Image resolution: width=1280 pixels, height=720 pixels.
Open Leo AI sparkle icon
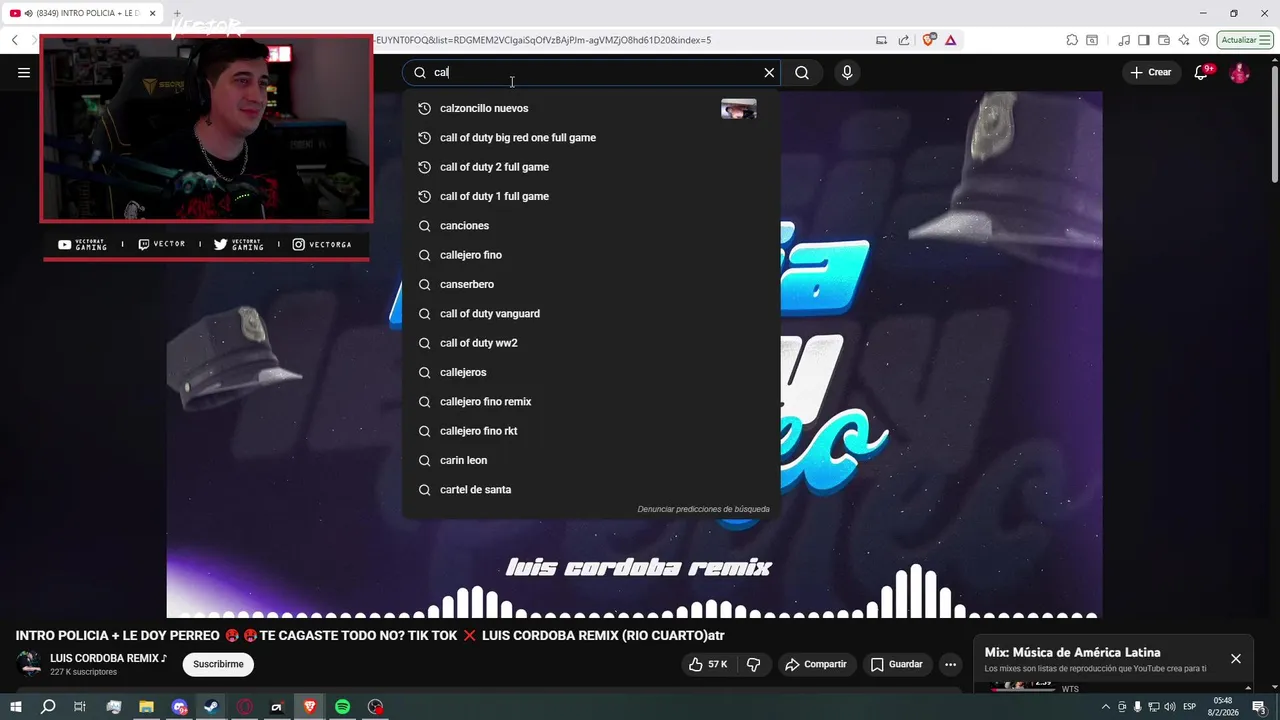click(1184, 40)
